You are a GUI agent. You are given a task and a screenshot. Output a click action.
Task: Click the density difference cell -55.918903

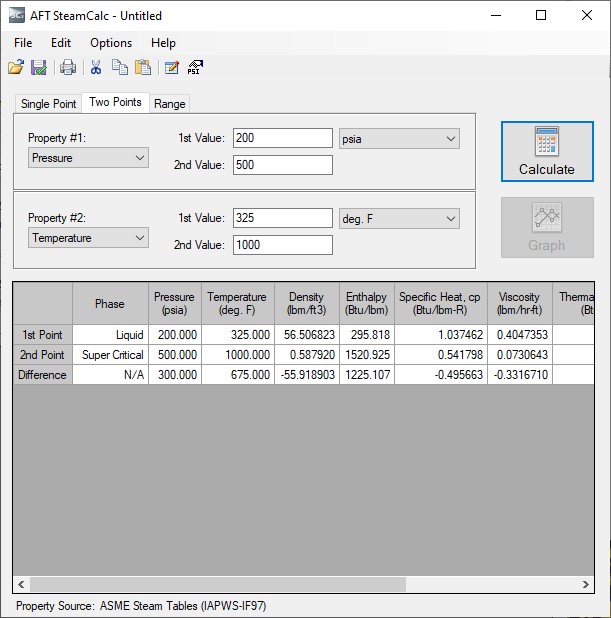[x=307, y=374]
